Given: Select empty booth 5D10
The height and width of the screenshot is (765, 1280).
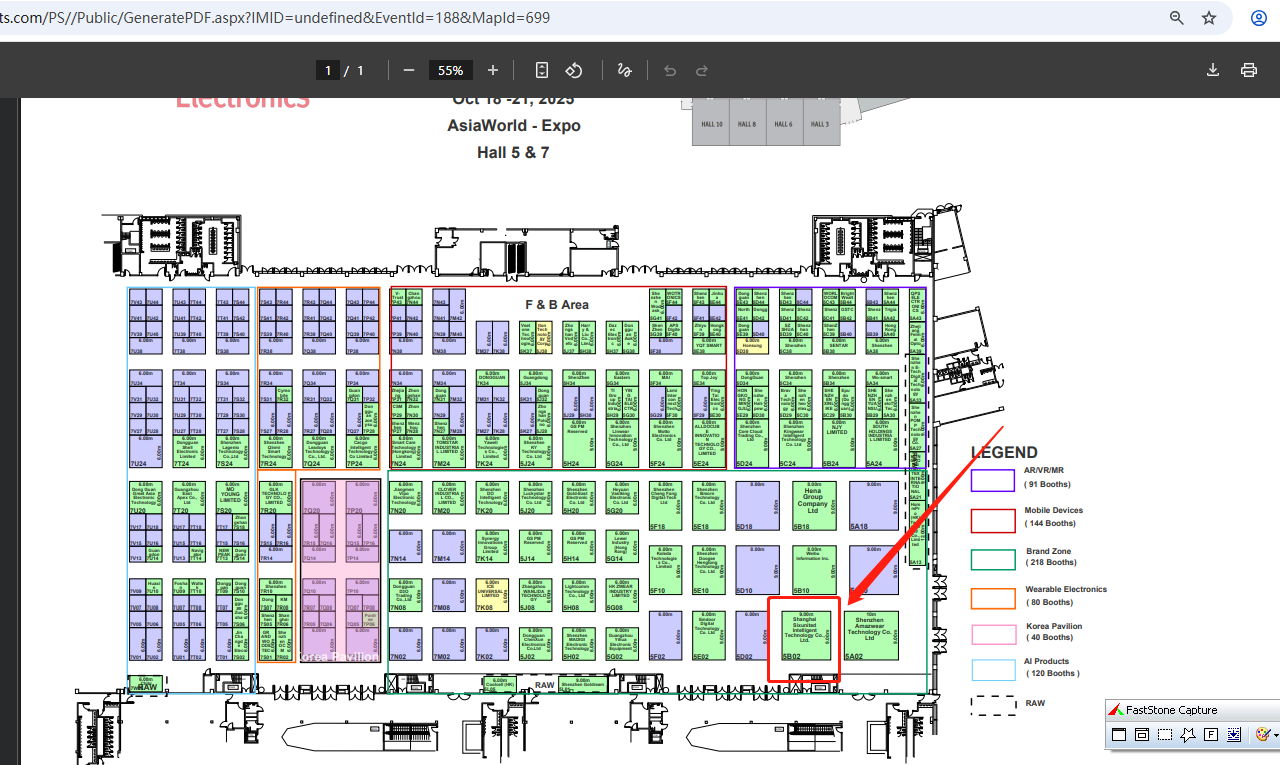Looking at the screenshot, I should 757,570.
